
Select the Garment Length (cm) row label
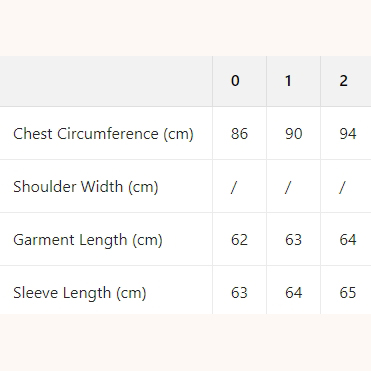(x=88, y=240)
